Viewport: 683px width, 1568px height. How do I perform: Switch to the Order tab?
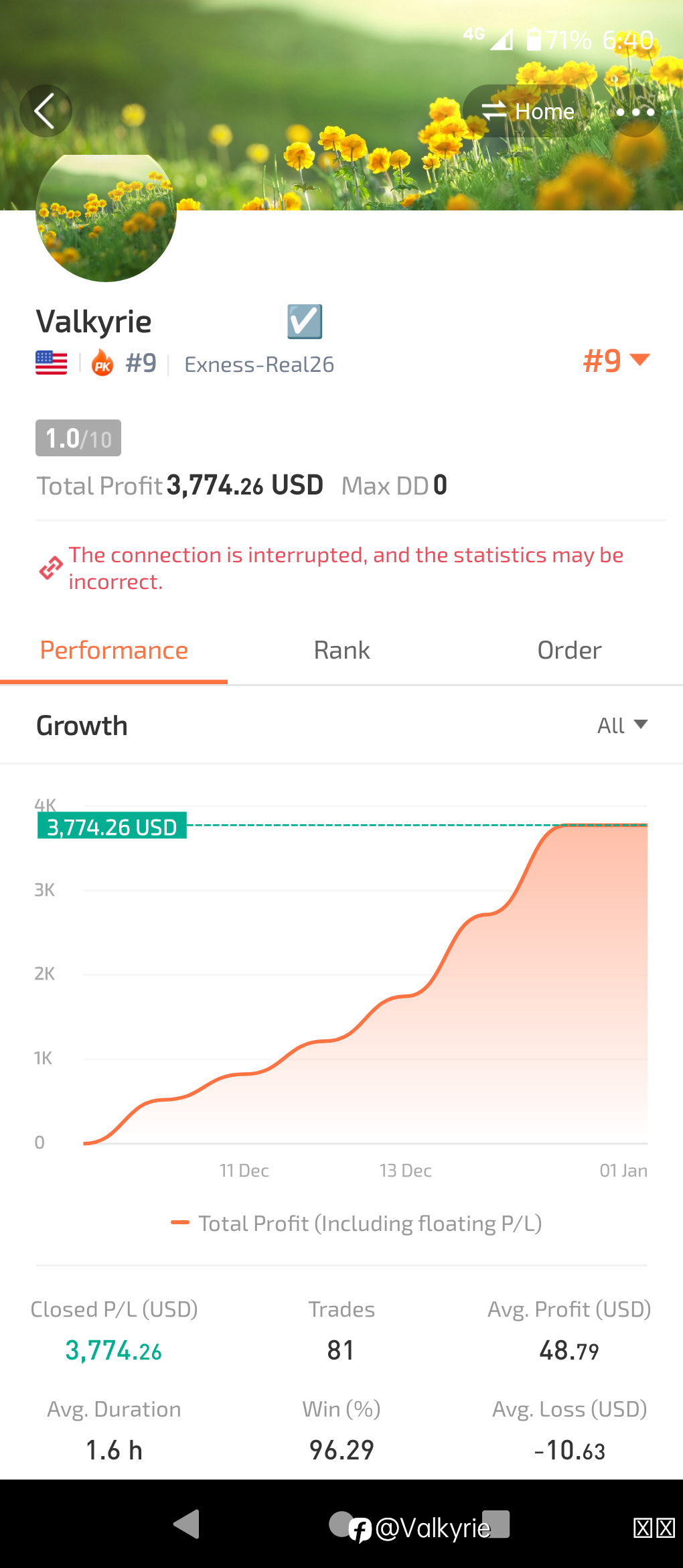pos(569,651)
